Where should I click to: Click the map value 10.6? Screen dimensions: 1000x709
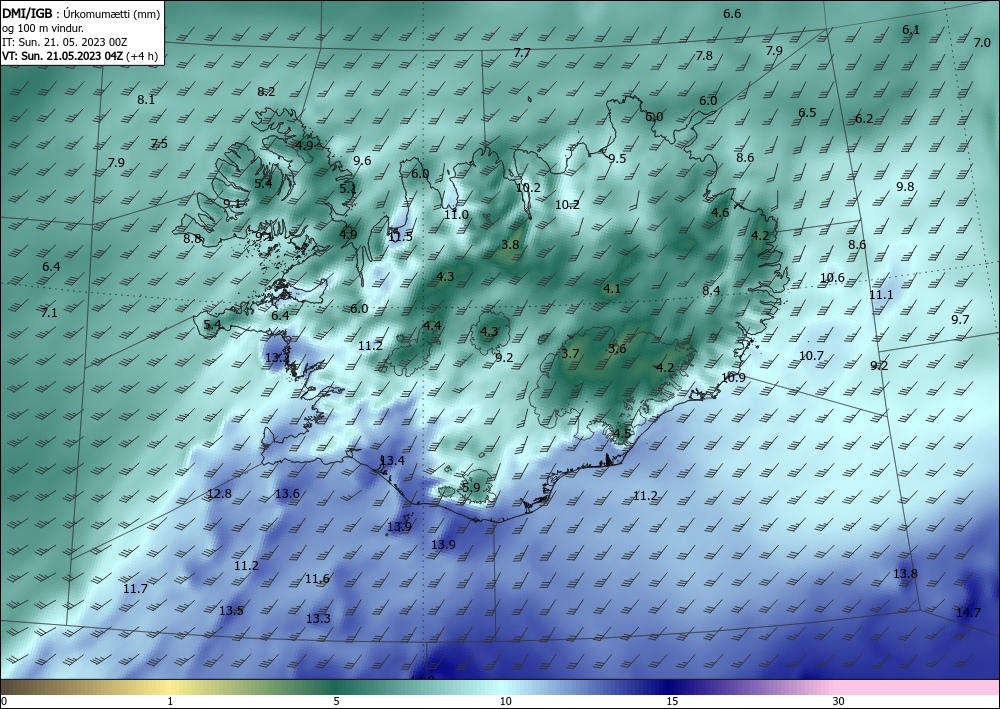(832, 277)
